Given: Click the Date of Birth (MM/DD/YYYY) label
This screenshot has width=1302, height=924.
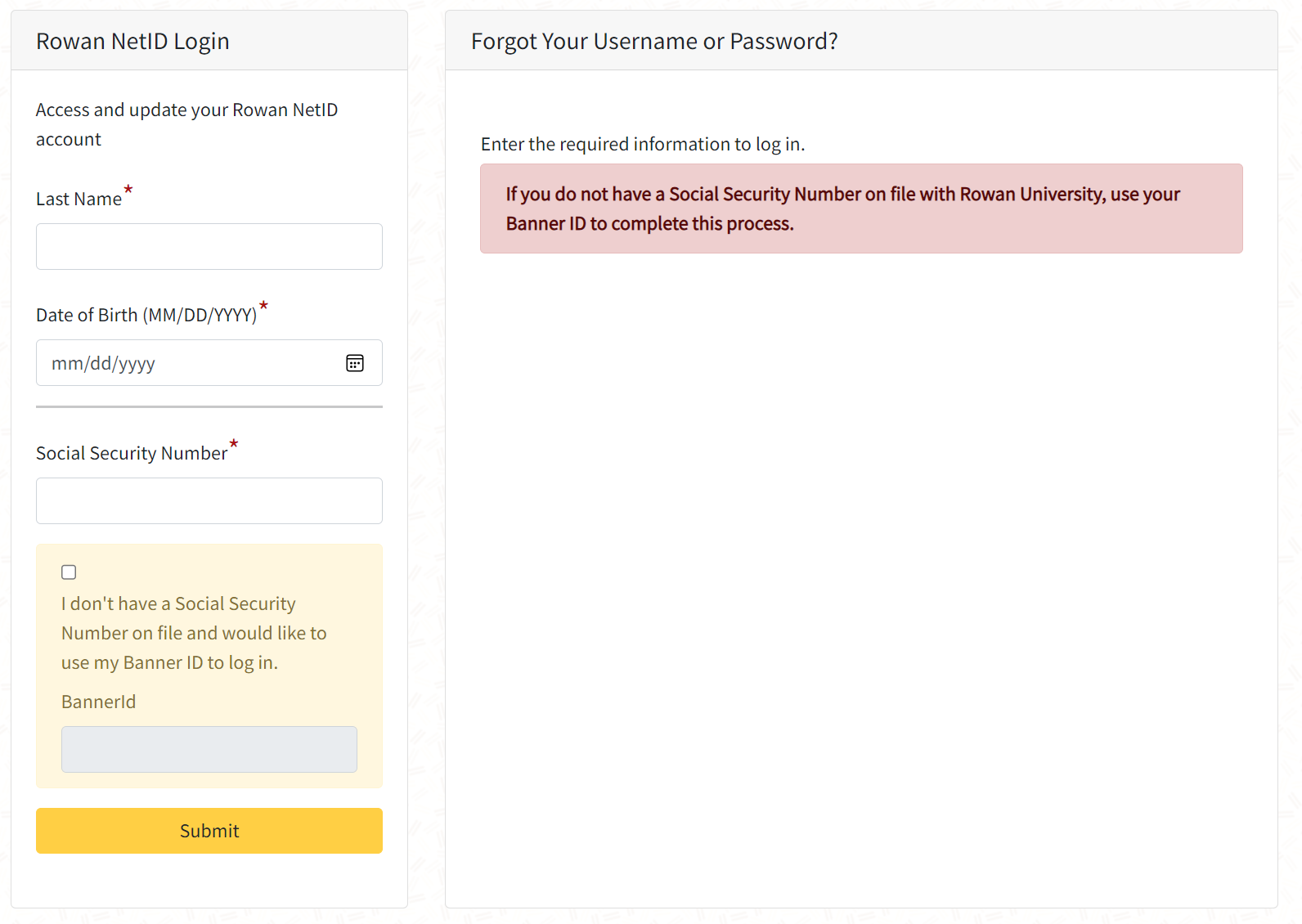Looking at the screenshot, I should [x=146, y=316].
